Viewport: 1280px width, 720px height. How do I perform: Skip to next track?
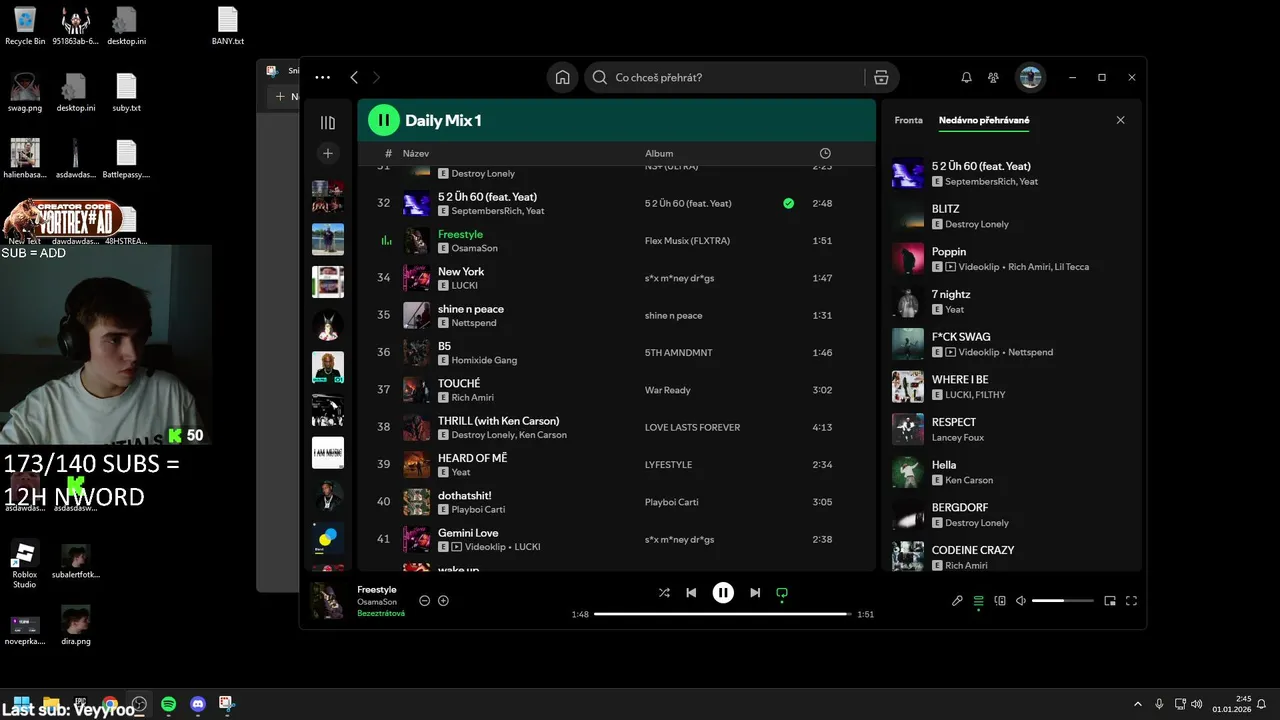click(755, 593)
